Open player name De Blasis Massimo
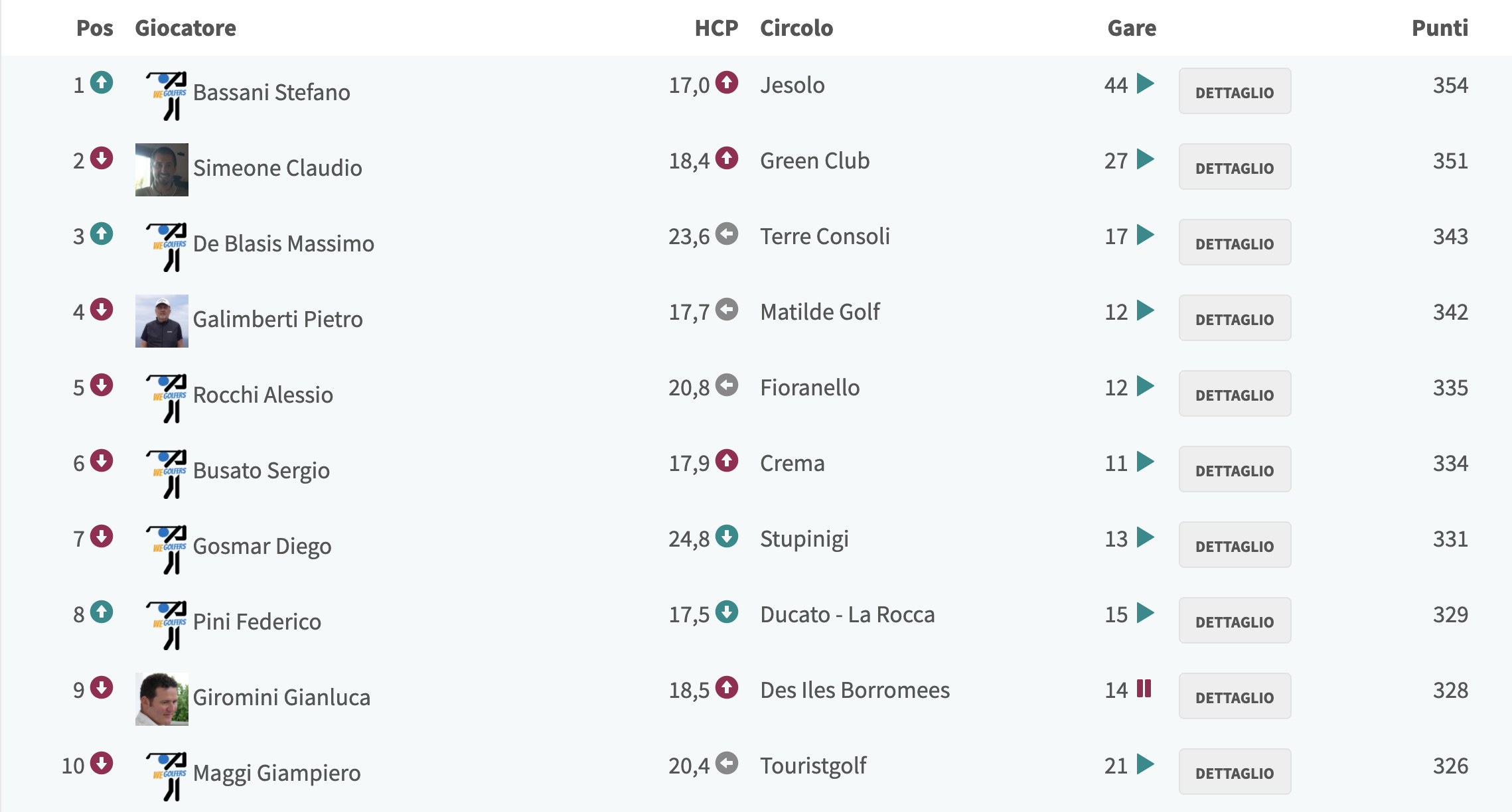This screenshot has height=812, width=1512. pos(283,243)
